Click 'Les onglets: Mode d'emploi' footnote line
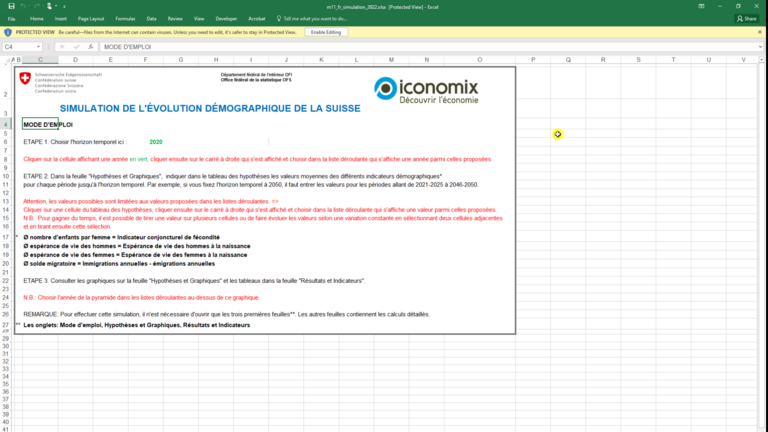Image resolution: width=768 pixels, height=432 pixels. pos(137,325)
